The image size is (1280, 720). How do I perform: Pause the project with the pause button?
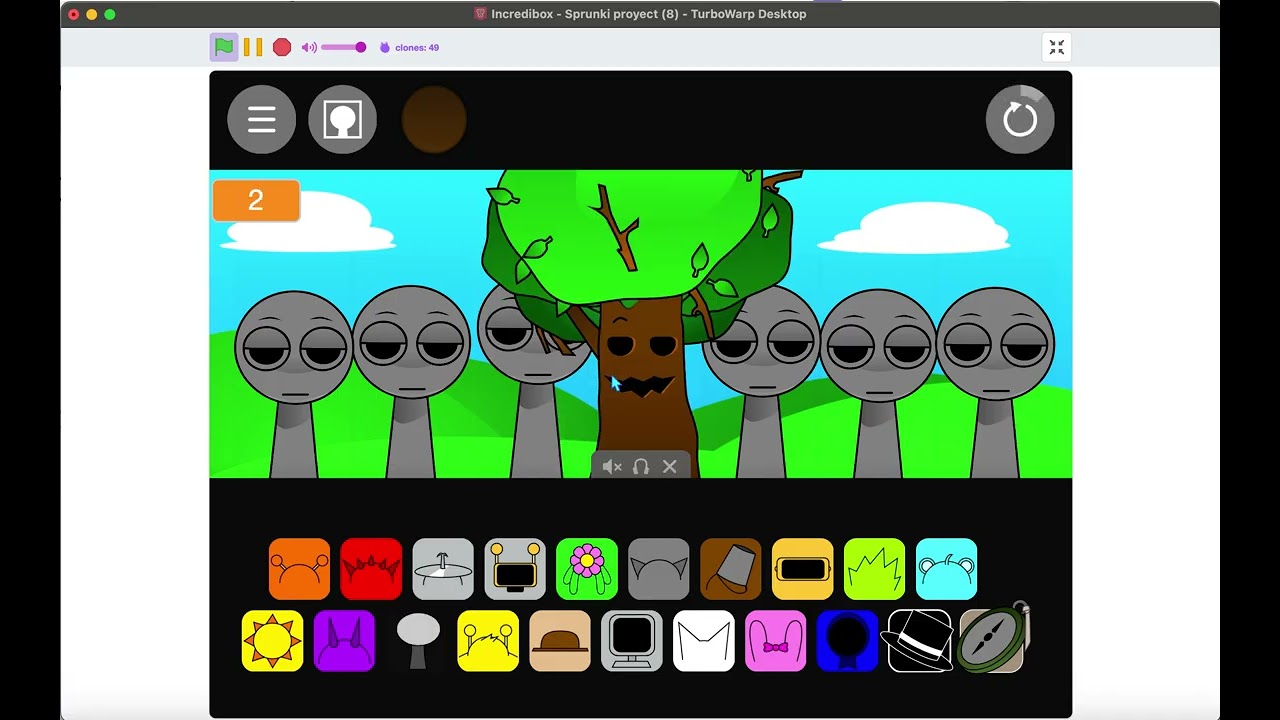coord(253,47)
